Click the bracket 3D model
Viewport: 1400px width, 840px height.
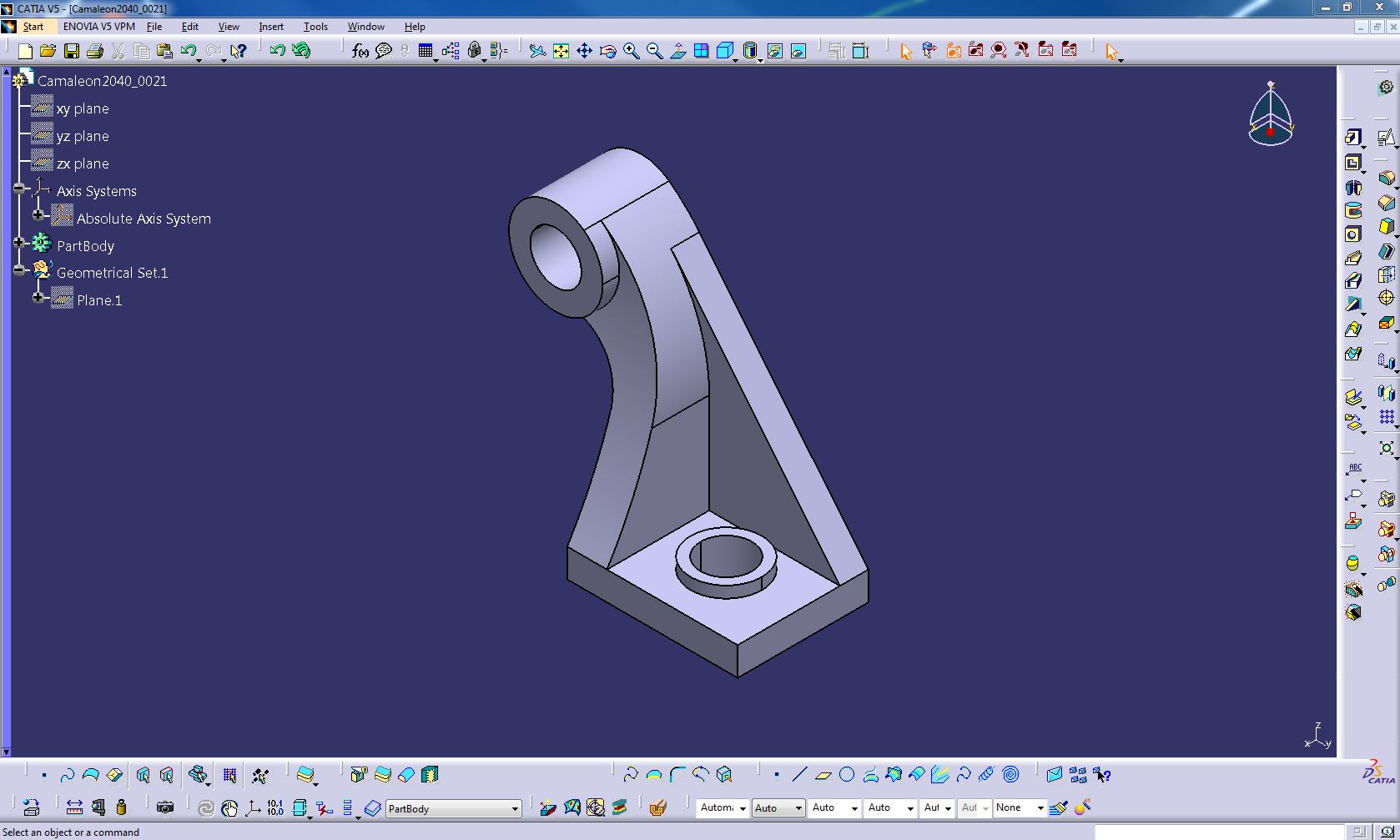click(x=687, y=409)
